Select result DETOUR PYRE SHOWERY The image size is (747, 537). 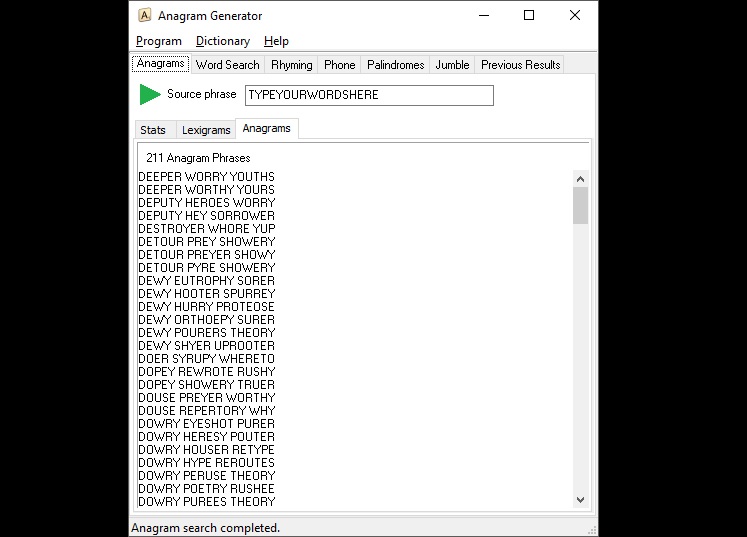pyautogui.click(x=206, y=268)
